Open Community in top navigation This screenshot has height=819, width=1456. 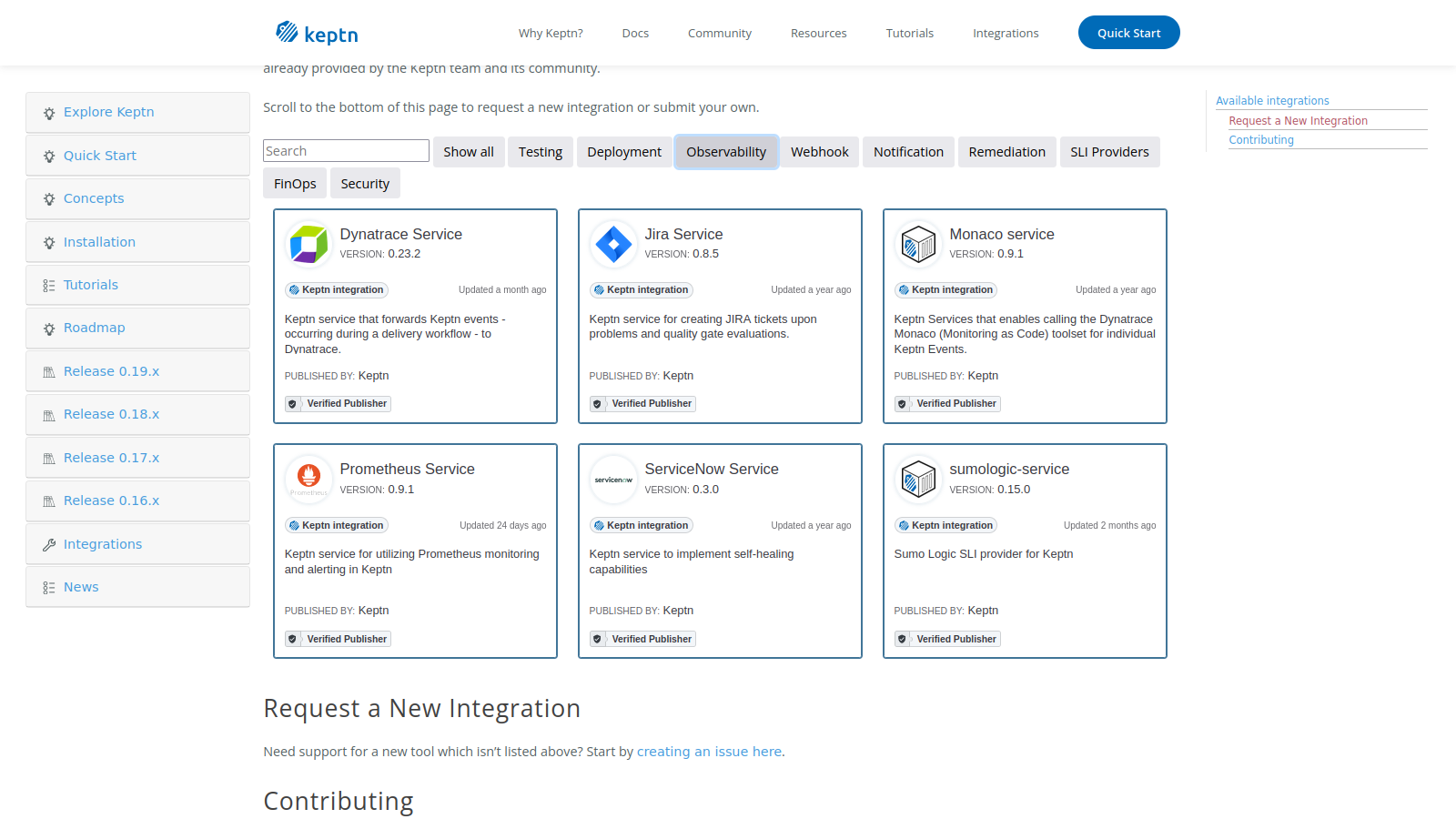pyautogui.click(x=720, y=33)
